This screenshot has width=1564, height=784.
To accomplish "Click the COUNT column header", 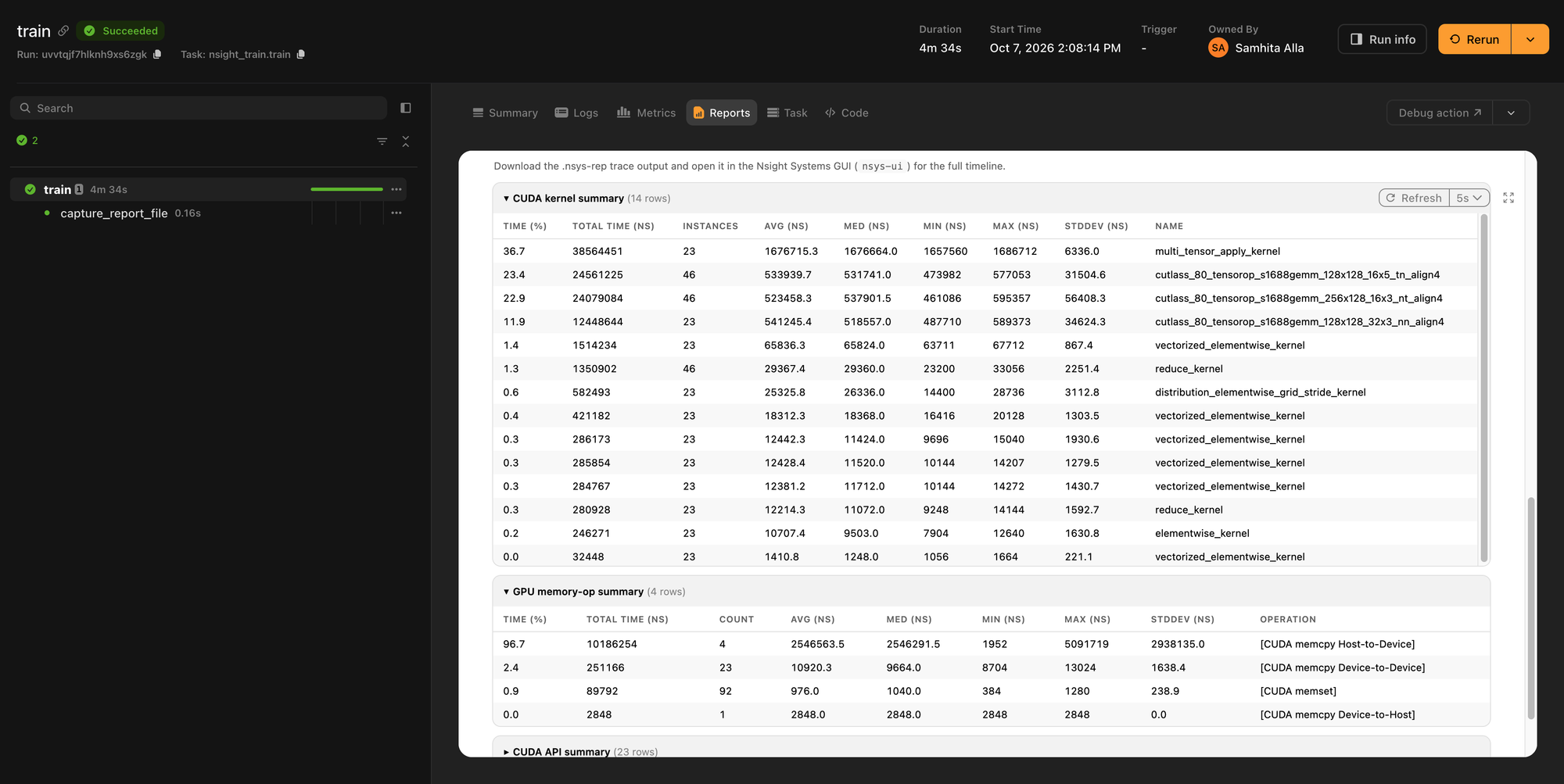I will pyautogui.click(x=737, y=619).
